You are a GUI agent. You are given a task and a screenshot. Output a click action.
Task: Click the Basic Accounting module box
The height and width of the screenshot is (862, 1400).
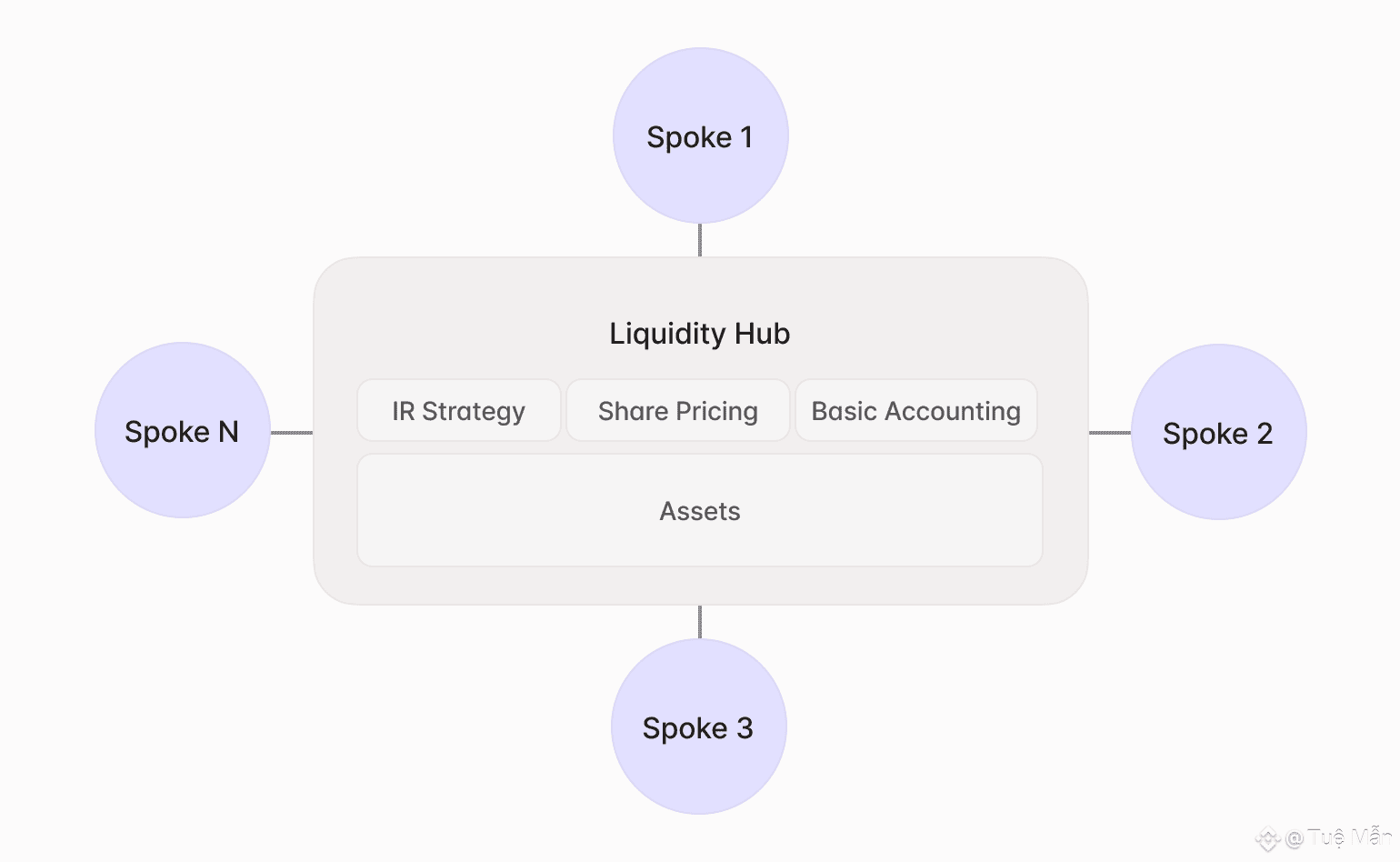tap(916, 411)
